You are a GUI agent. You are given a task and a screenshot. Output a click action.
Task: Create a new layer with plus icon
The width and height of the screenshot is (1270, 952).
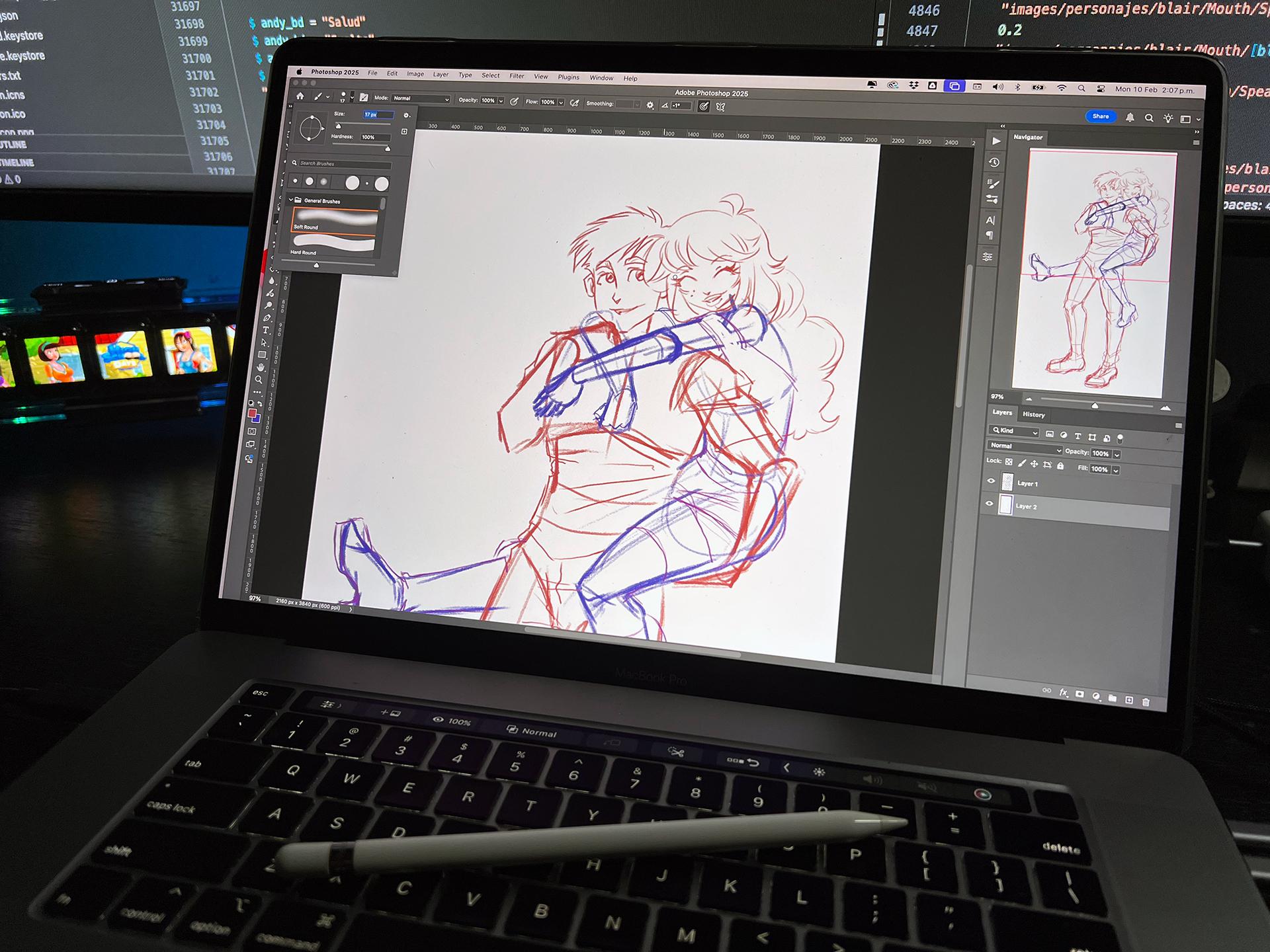1129,700
